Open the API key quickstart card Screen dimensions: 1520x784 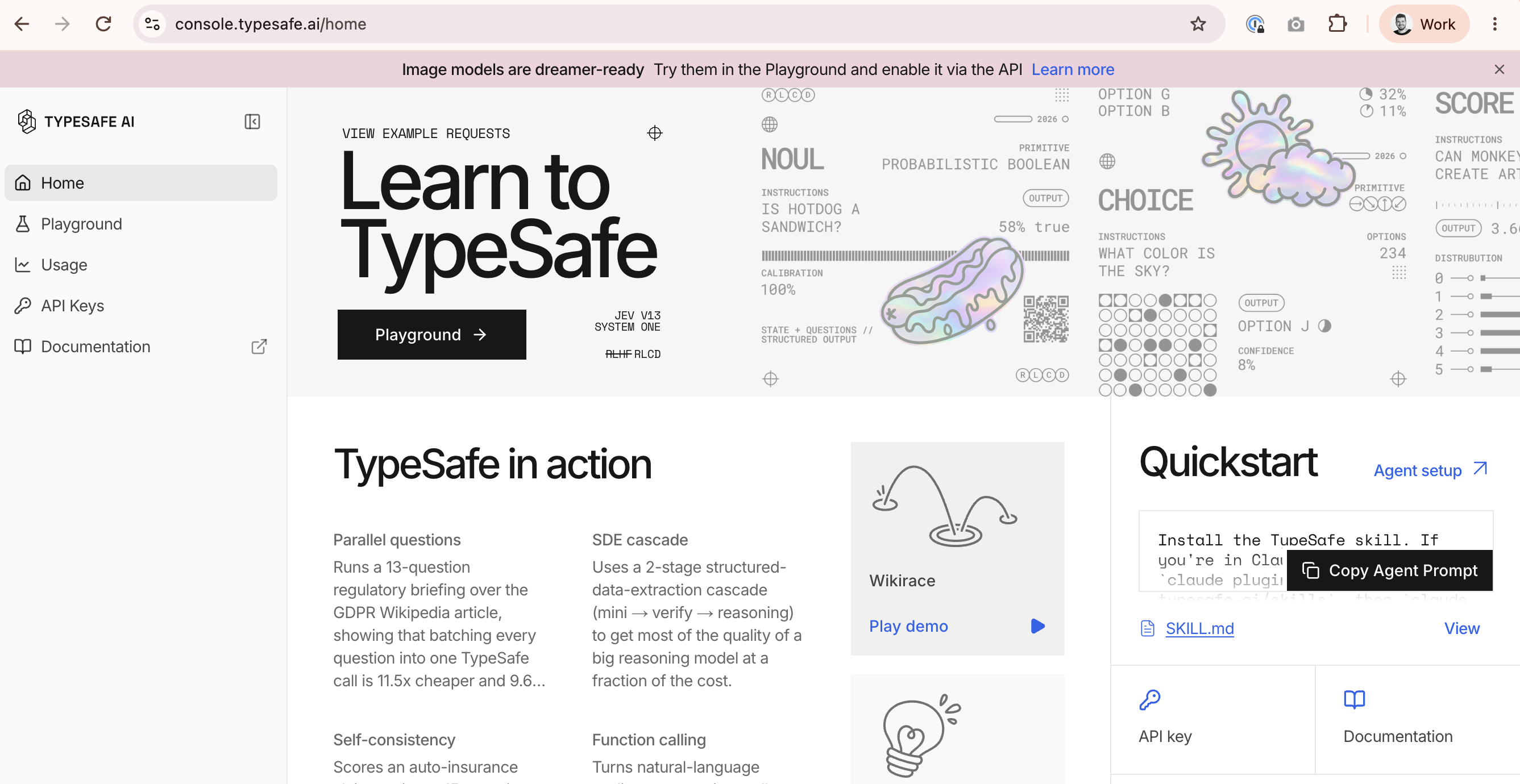coord(1212,719)
